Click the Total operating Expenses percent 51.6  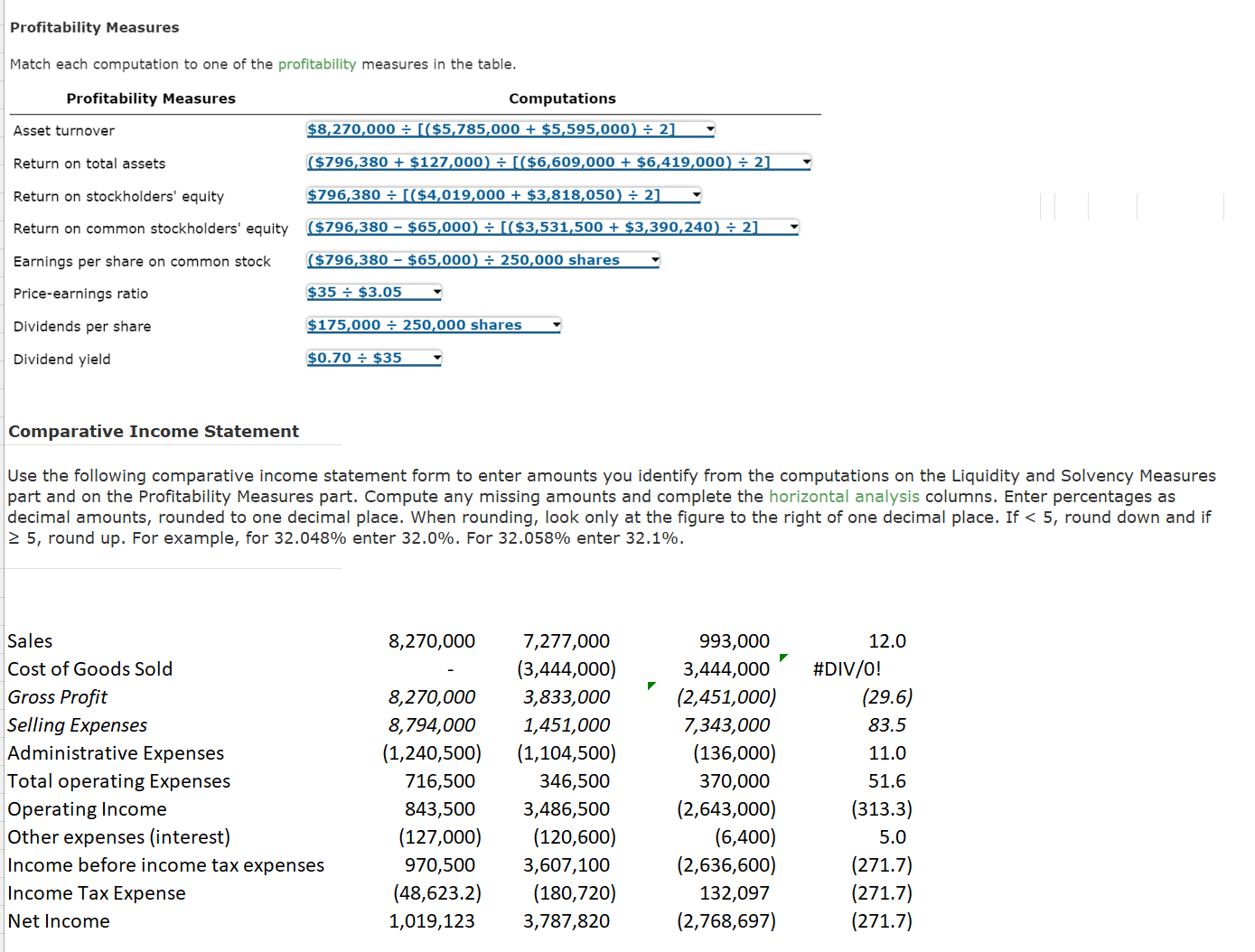tap(887, 781)
